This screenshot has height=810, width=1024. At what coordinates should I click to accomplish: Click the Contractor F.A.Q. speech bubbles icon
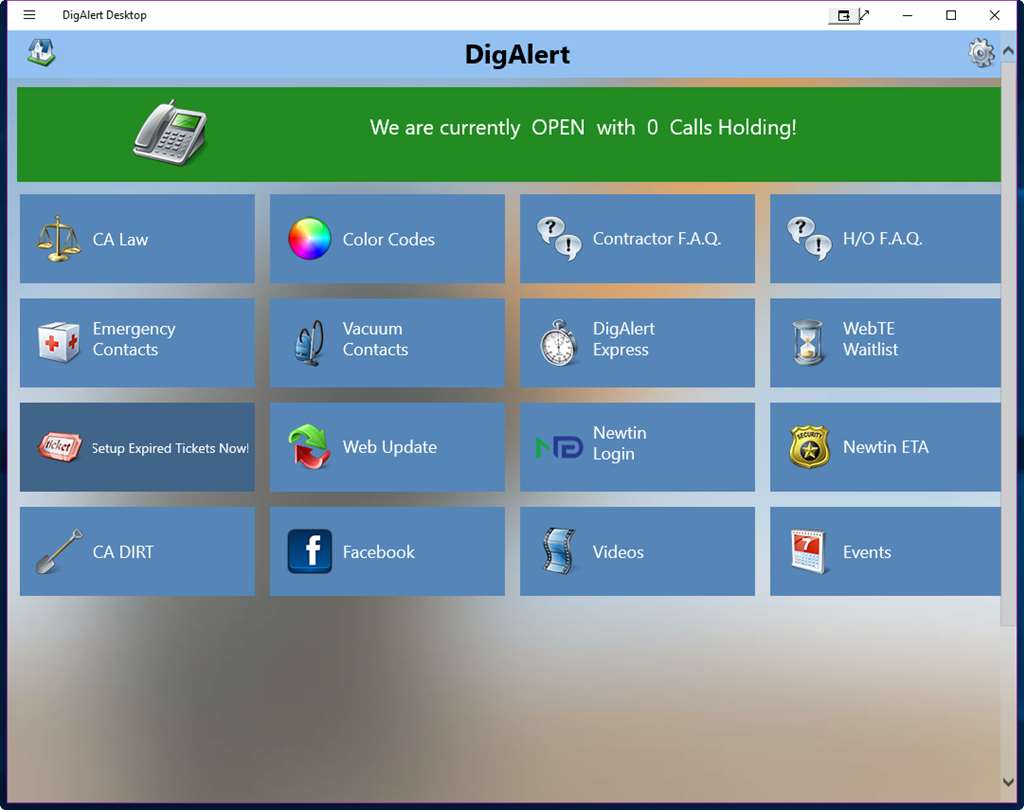coord(559,238)
